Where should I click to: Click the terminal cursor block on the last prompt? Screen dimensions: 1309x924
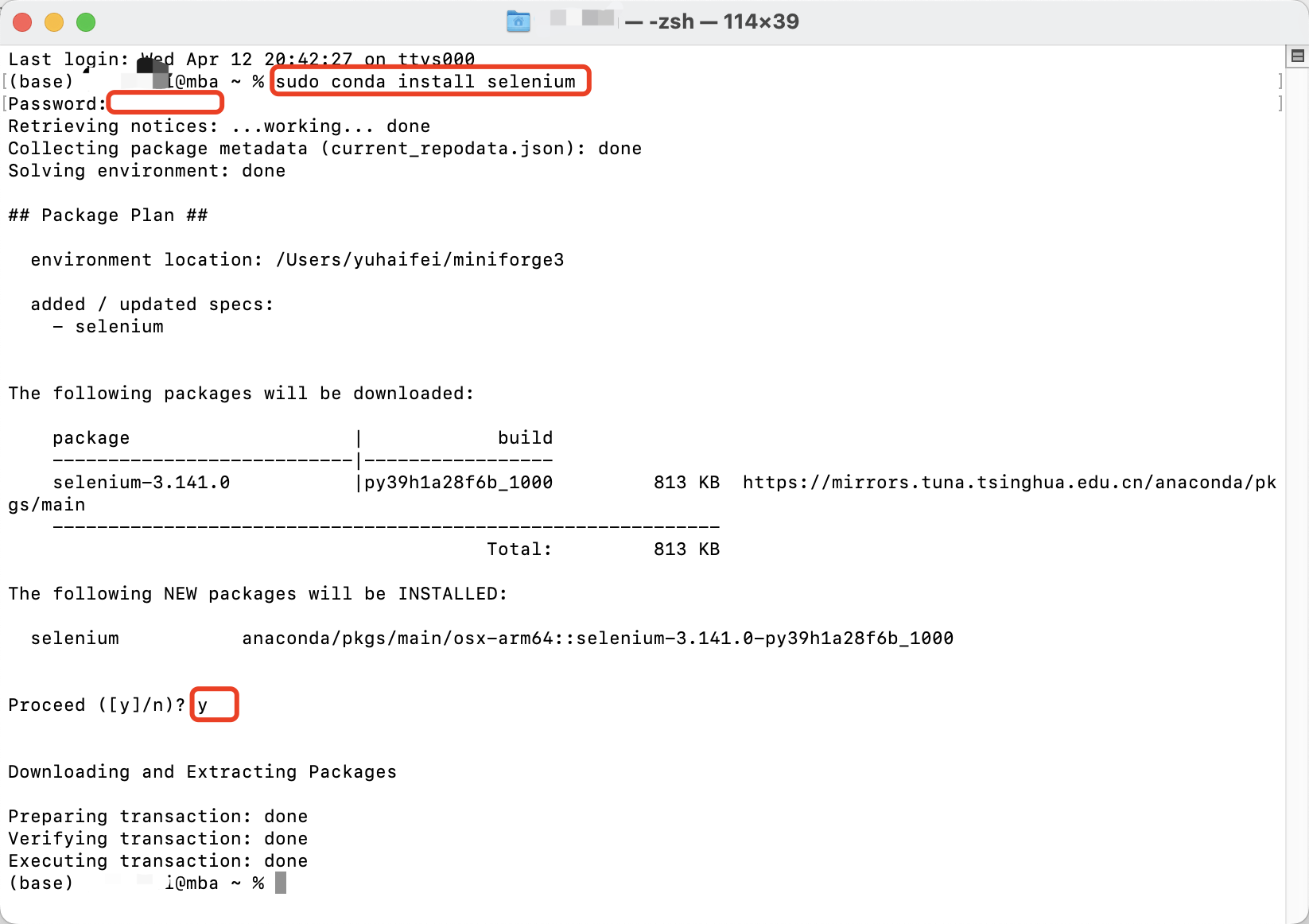(x=281, y=883)
